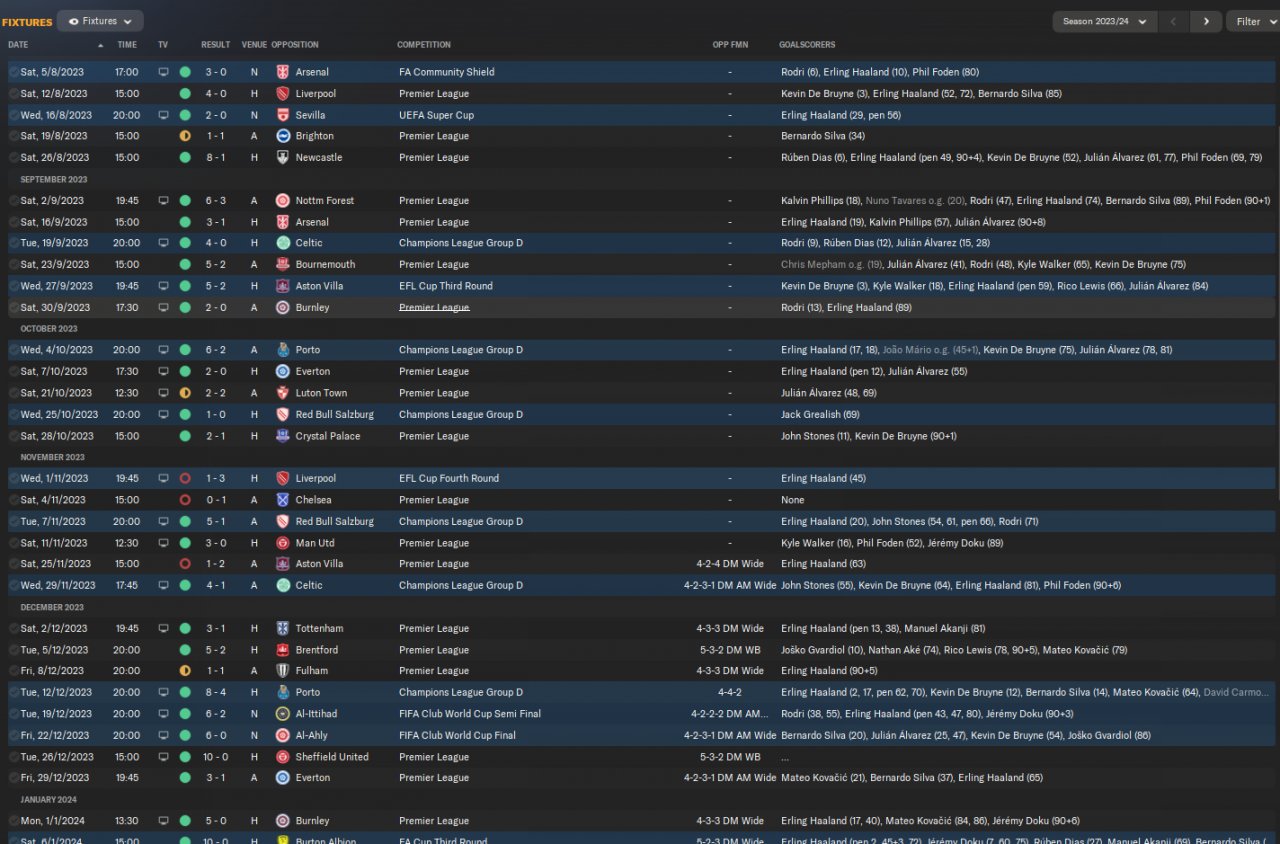1280x844 pixels.
Task: Click the Aston Villa badge on the 27/9/2023 row
Action: point(283,286)
